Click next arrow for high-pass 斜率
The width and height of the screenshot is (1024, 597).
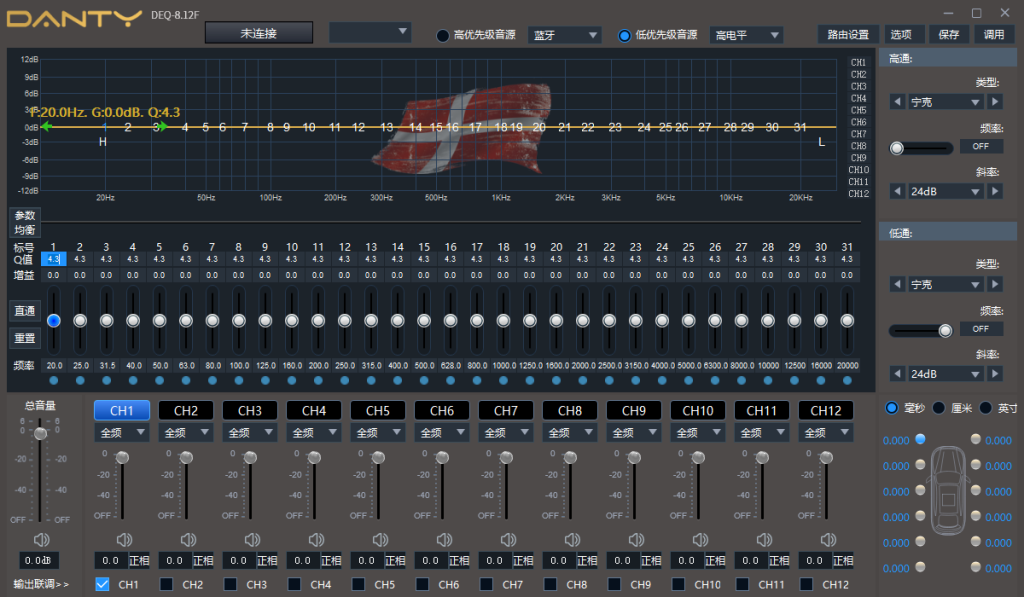995,191
